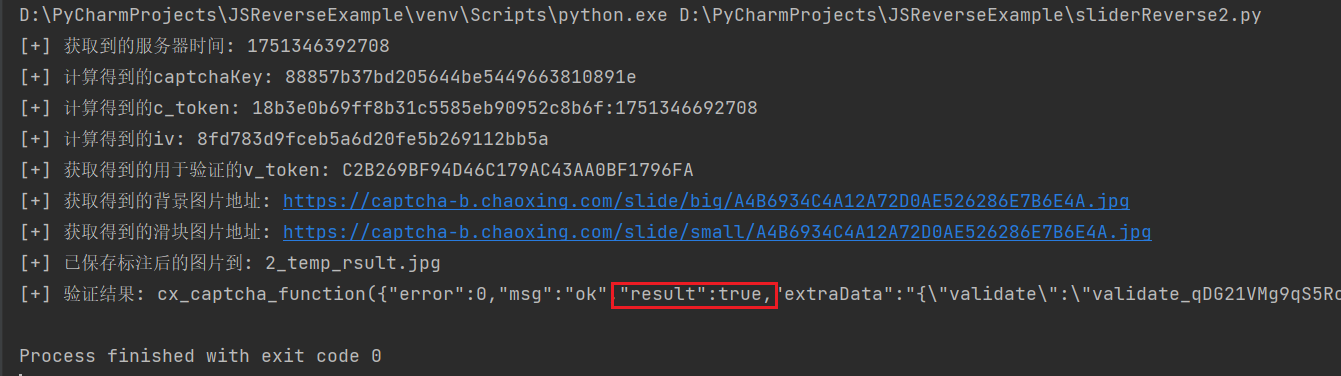Click the 验证结果 label
This screenshot has width=1341, height=376.
pyautogui.click(x=104, y=294)
